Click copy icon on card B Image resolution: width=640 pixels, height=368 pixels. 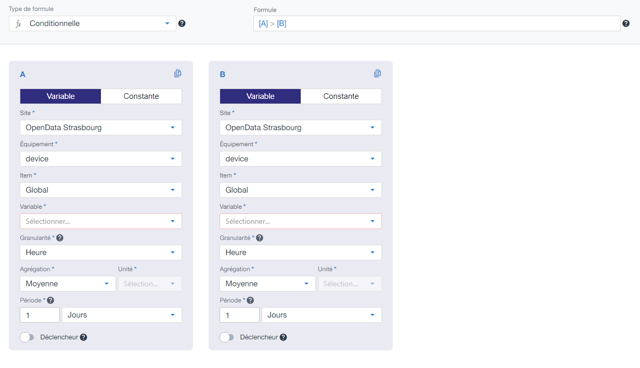click(x=378, y=73)
